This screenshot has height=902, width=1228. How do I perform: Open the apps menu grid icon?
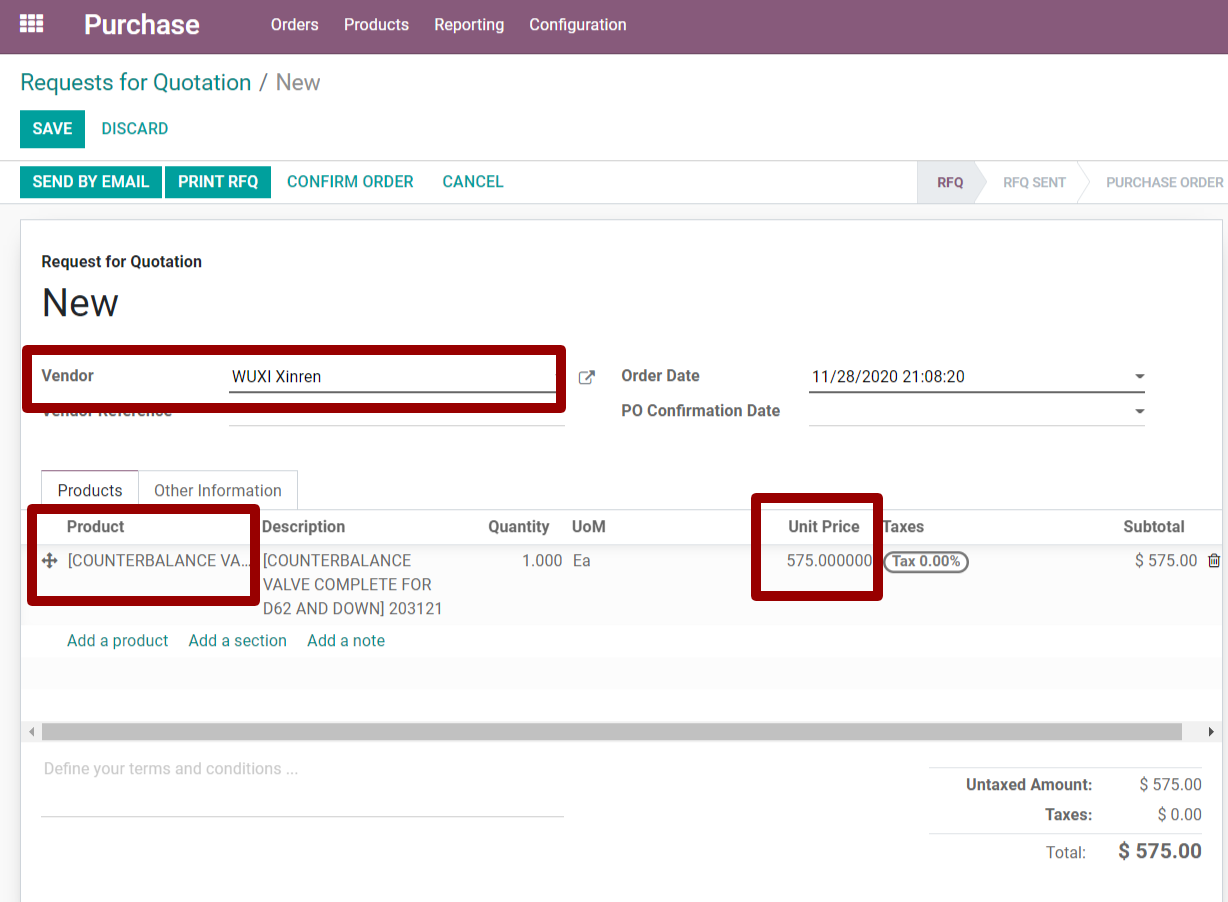[30, 24]
